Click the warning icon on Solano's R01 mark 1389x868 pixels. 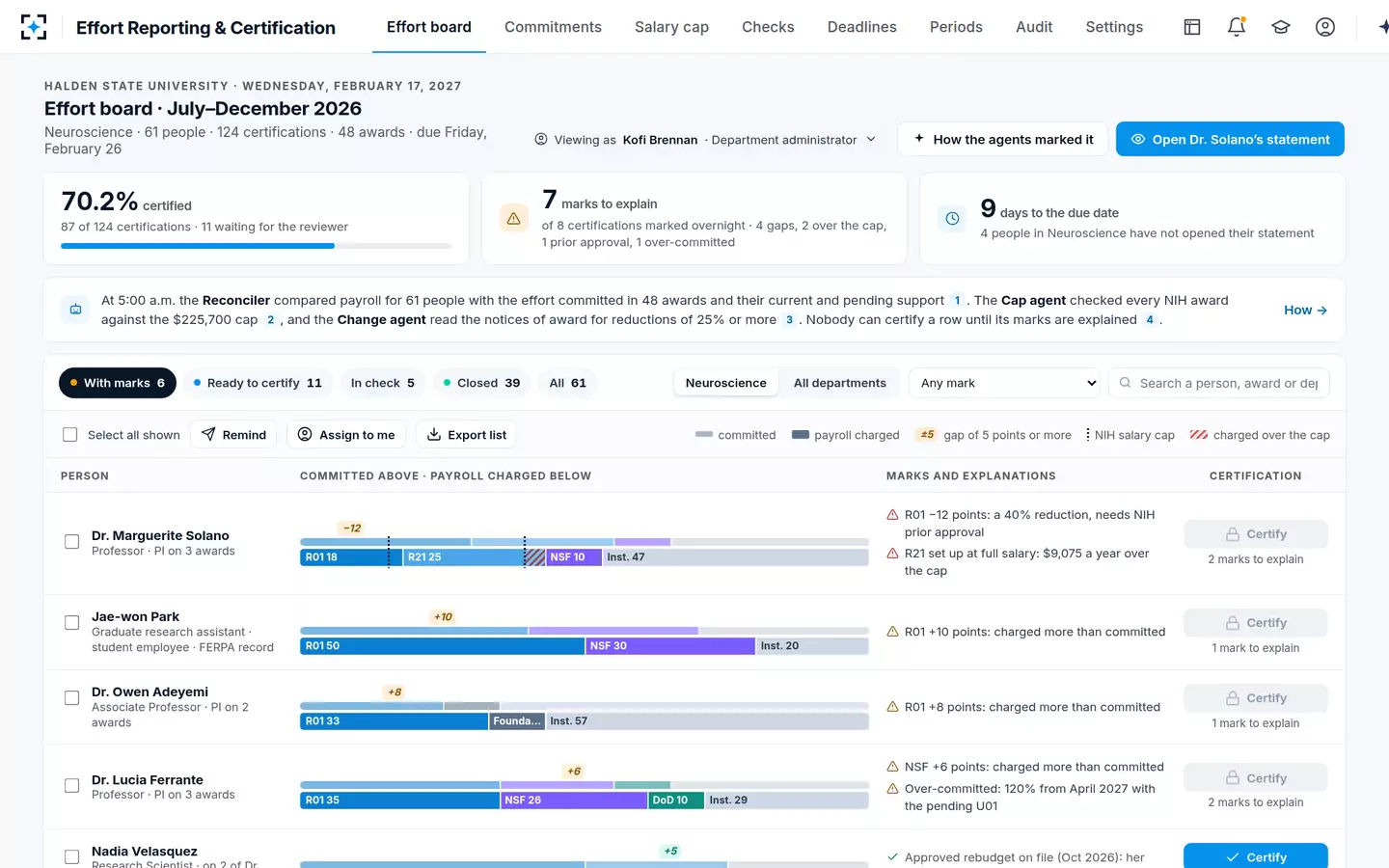(x=892, y=515)
